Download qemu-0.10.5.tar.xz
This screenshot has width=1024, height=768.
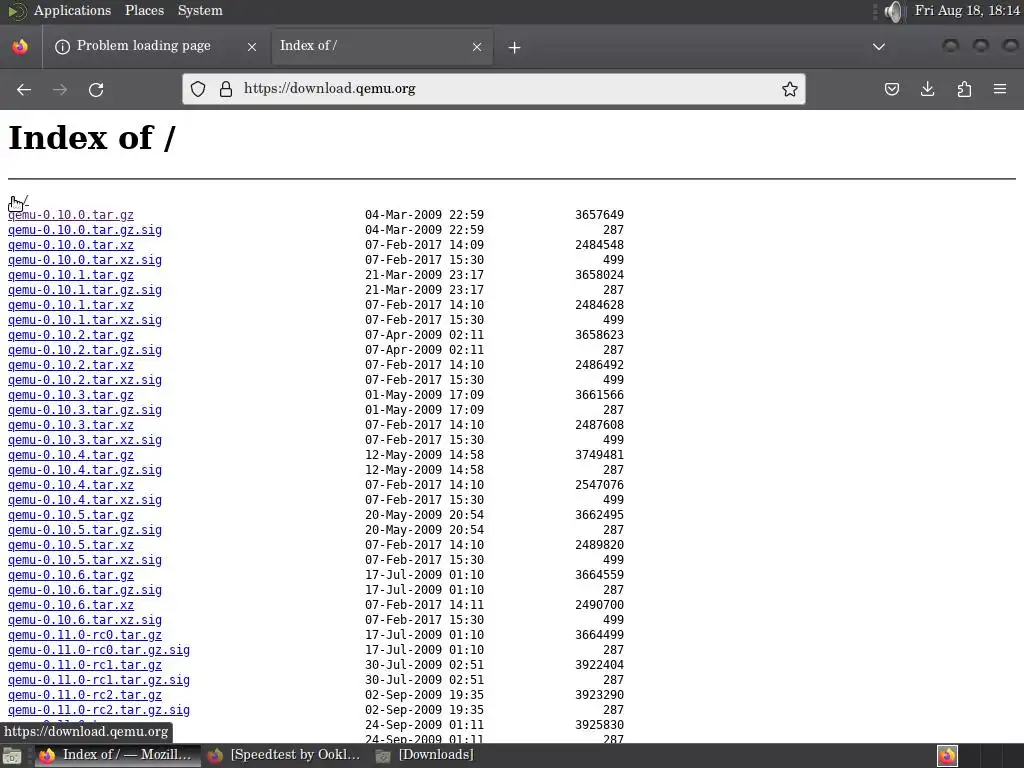(71, 545)
